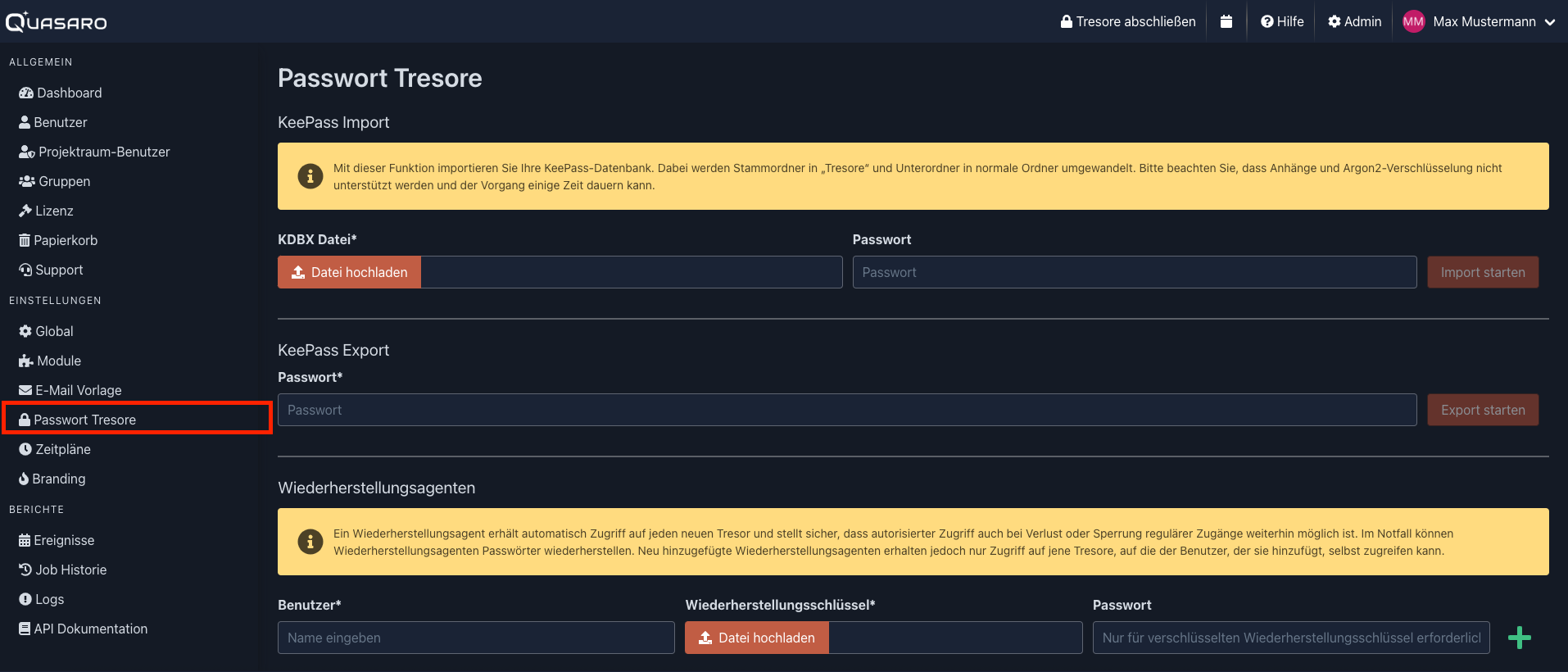Click the MM user avatar
Image resolution: width=1568 pixels, height=672 pixels.
tap(1413, 21)
